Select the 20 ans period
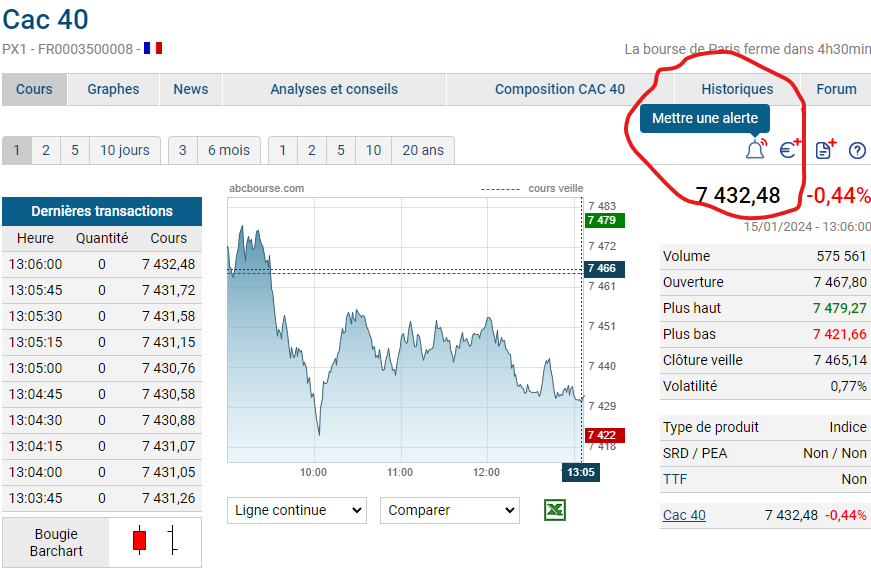 coord(423,150)
